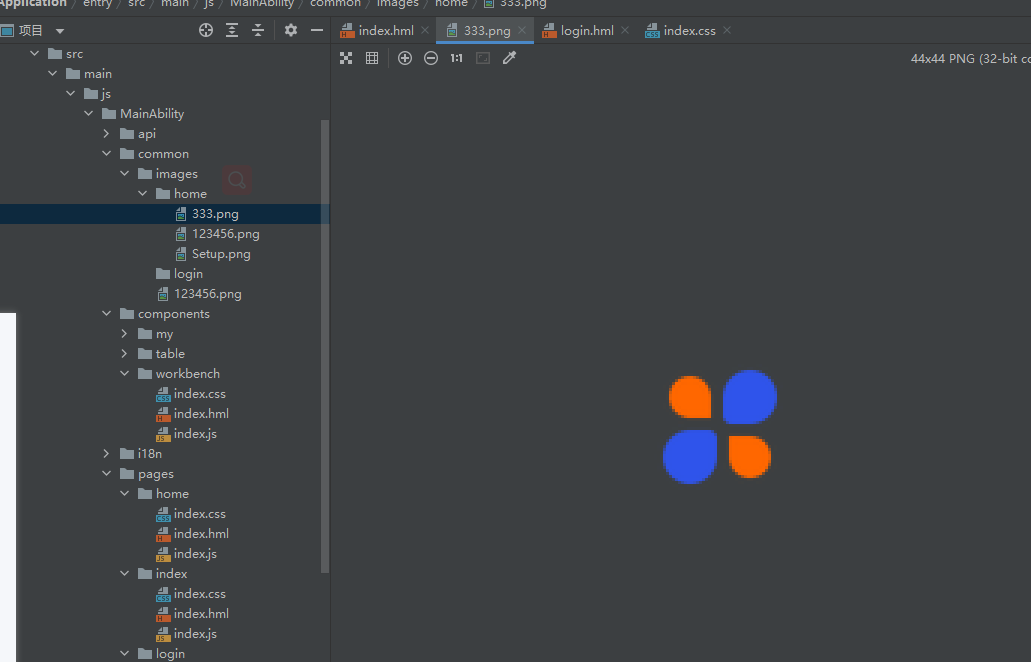Collapse the js folder
Viewport: 1031px width, 662px height.
70,93
